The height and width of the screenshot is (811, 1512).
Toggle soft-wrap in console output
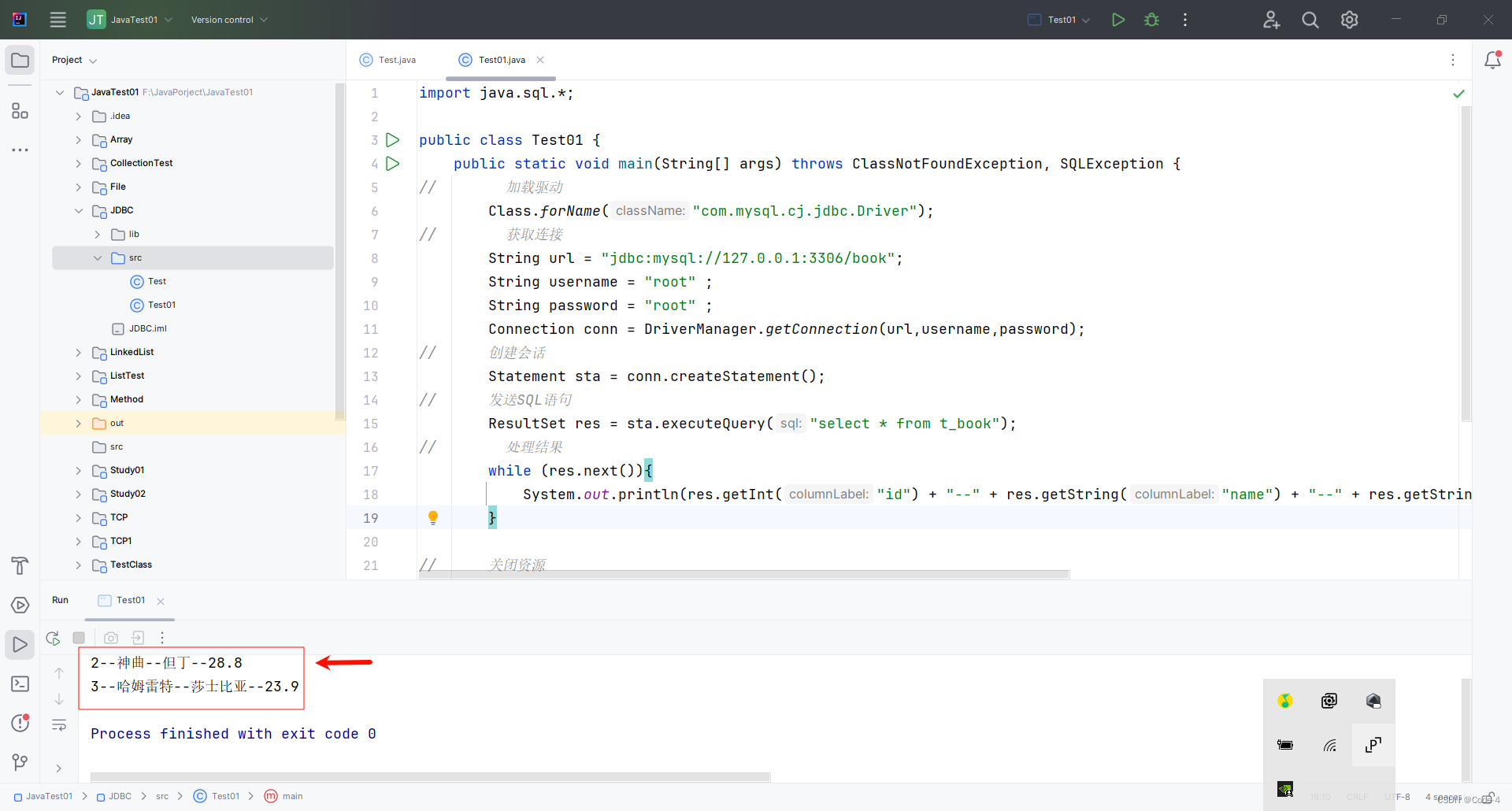pos(59,725)
